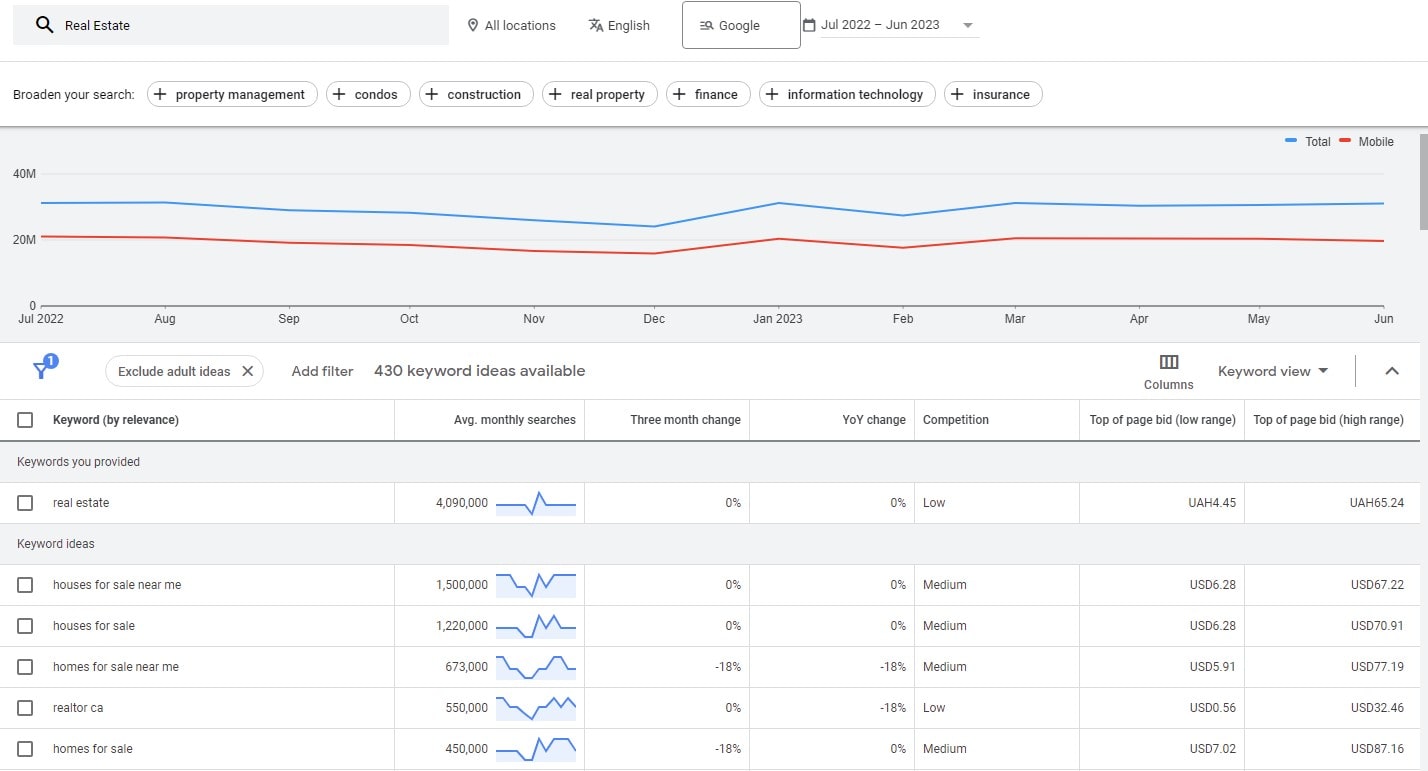Screen dimensions: 1428x771
Task: Click the calendar icon beside date range
Action: coord(809,25)
